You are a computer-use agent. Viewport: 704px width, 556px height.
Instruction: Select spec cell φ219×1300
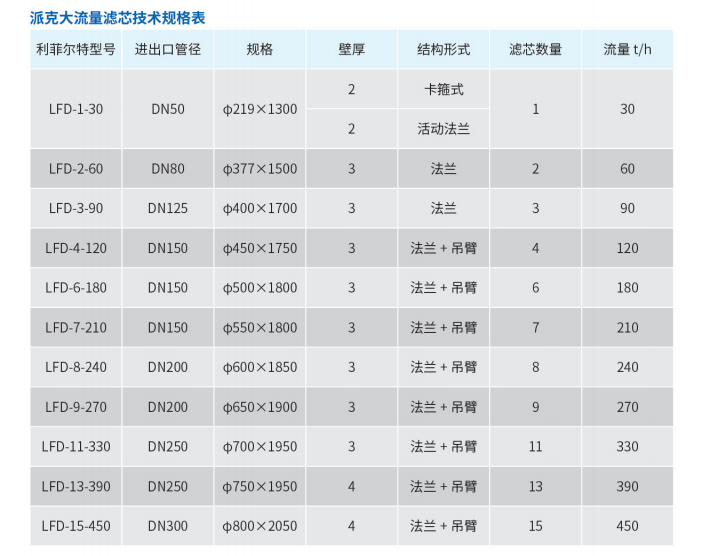coord(260,109)
